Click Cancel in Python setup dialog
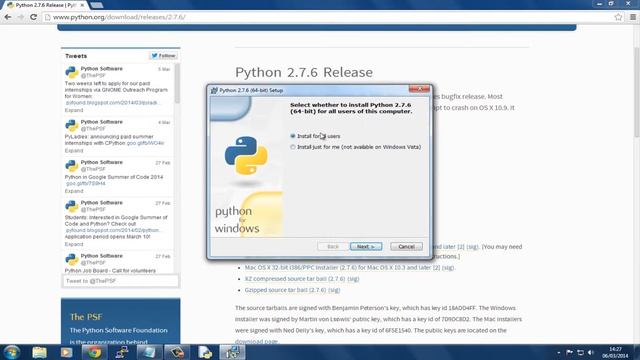The image size is (640, 360). (406, 247)
